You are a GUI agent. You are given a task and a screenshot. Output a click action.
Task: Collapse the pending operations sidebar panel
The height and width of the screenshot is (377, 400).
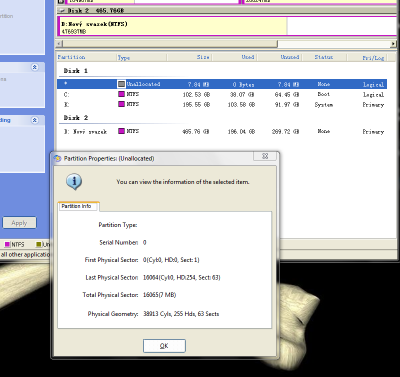click(35, 120)
